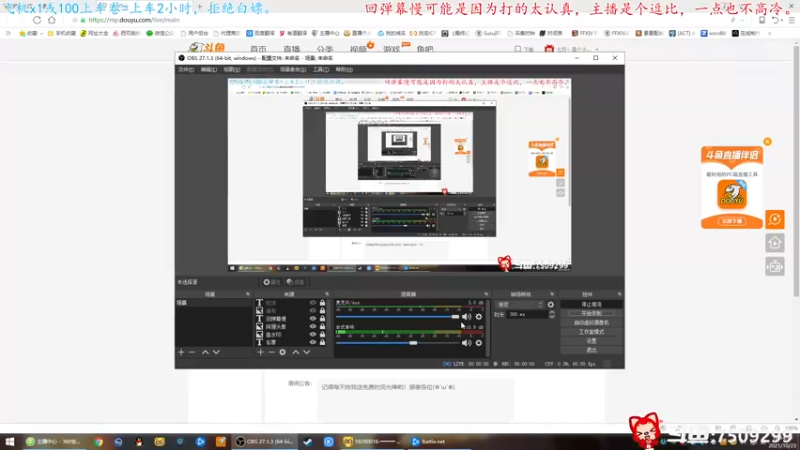Open Chrome from the taskbar
Viewport: 800px width, 450px height.
coord(98,441)
